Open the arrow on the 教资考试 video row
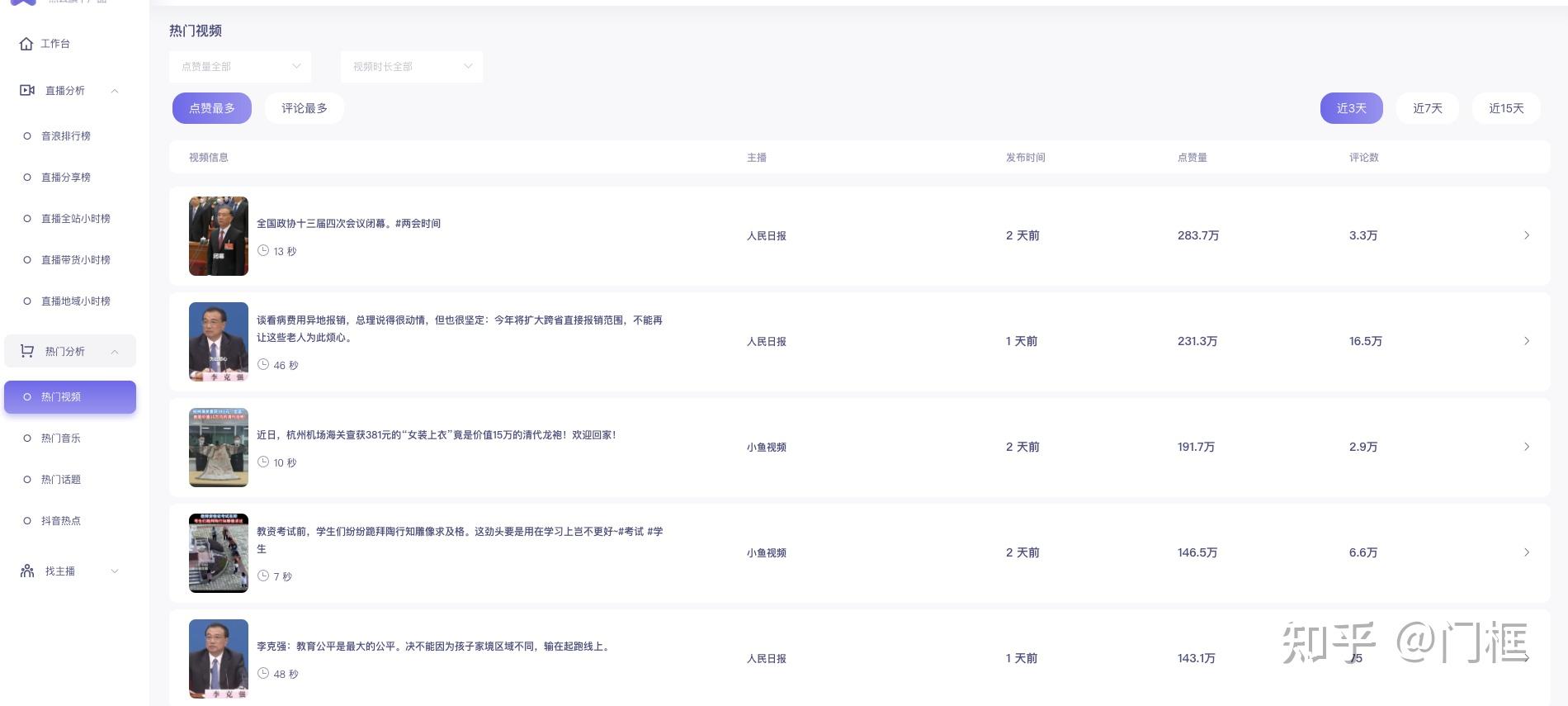The image size is (1568, 706). point(1527,552)
